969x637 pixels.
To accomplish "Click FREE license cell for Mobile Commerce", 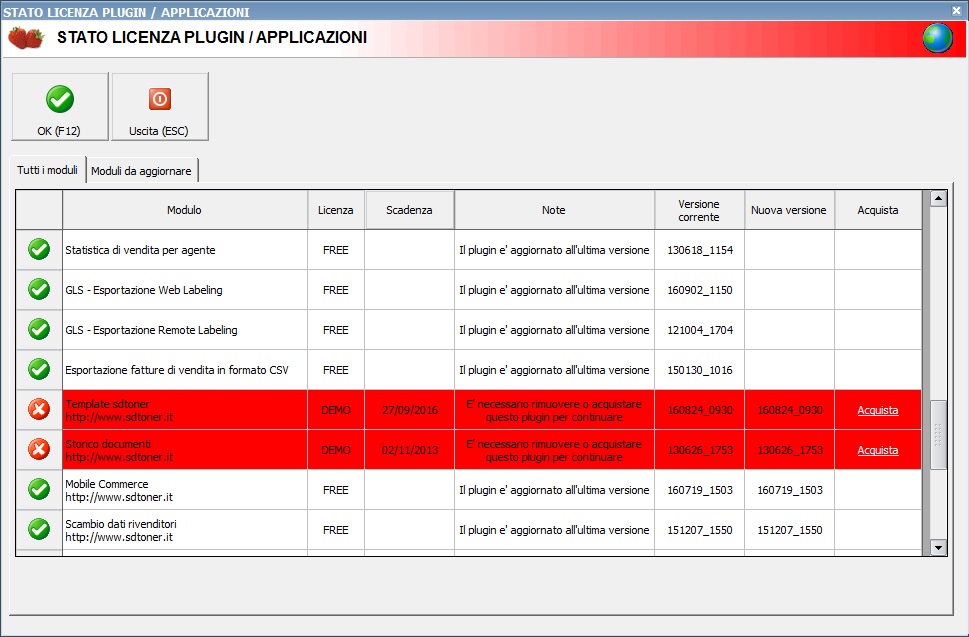I will point(336,490).
